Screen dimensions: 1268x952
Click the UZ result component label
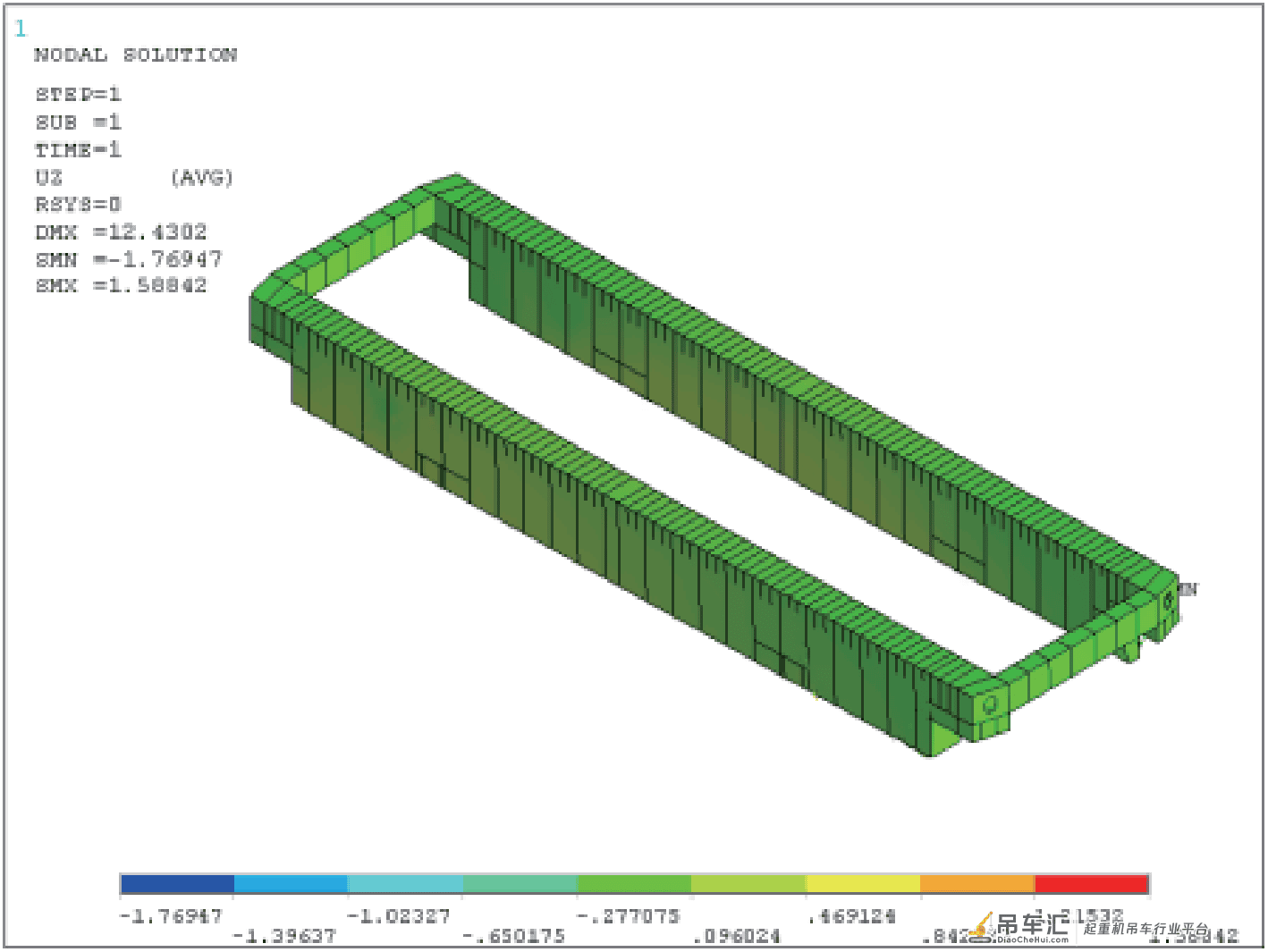[49, 177]
